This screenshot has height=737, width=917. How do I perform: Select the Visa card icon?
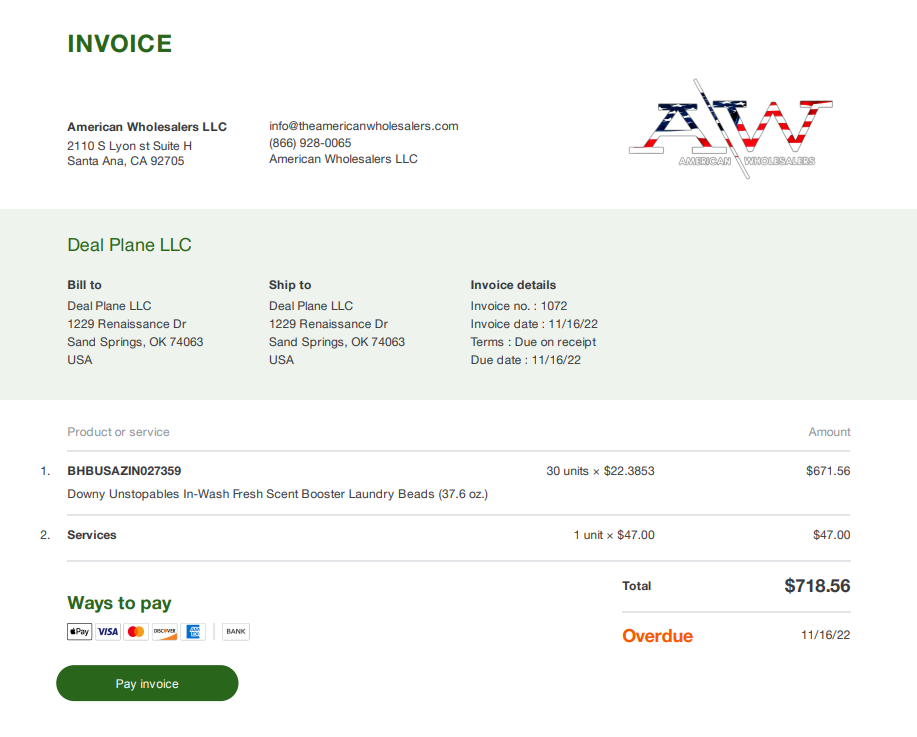[108, 632]
